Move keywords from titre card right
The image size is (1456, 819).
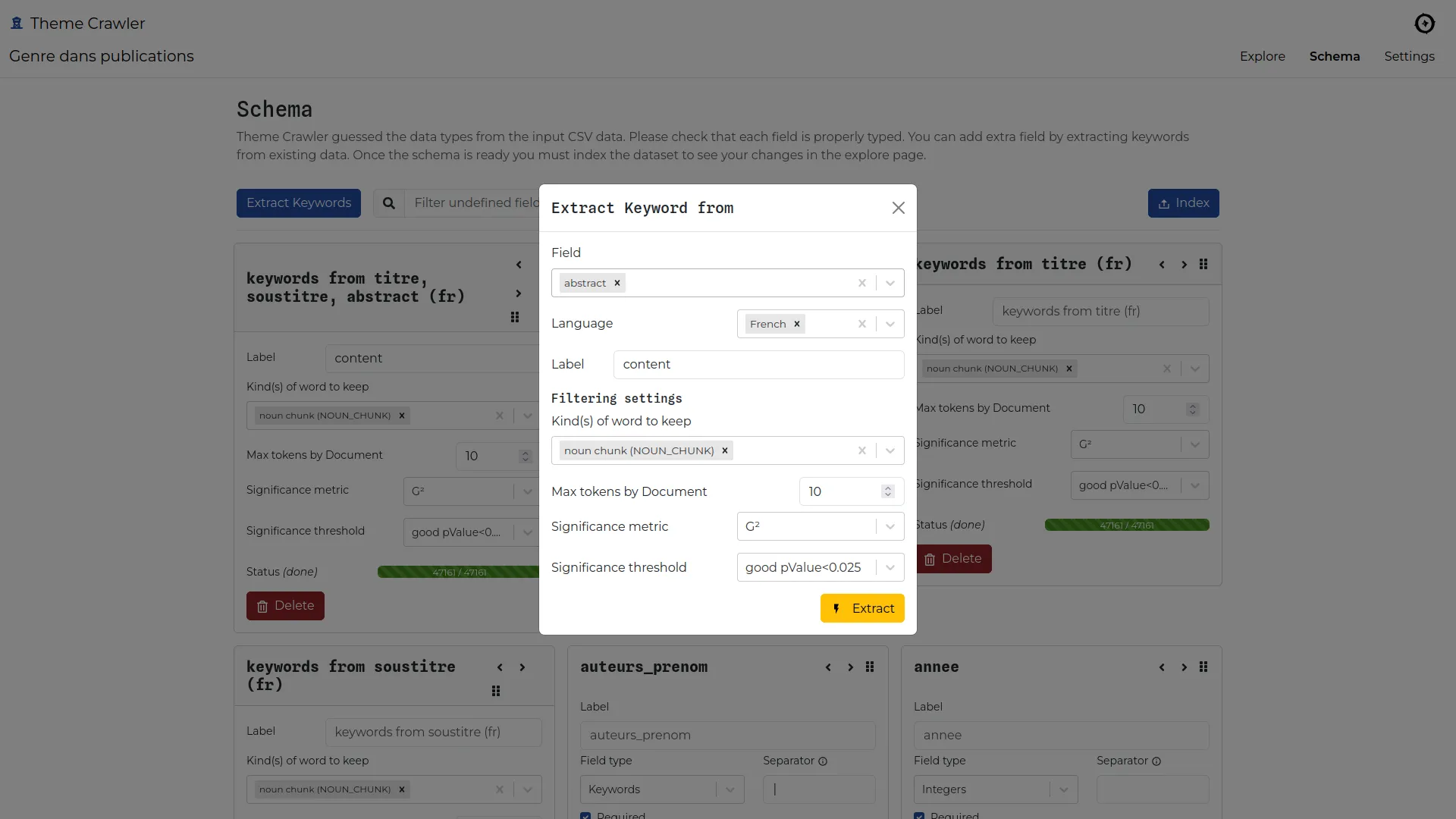click(1184, 265)
